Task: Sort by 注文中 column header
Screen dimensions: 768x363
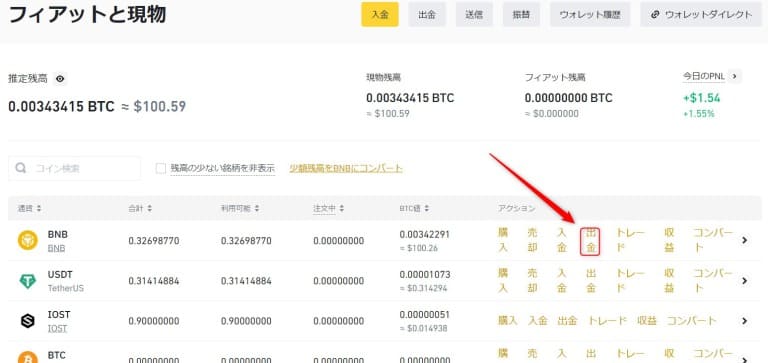Action: pyautogui.click(x=329, y=208)
